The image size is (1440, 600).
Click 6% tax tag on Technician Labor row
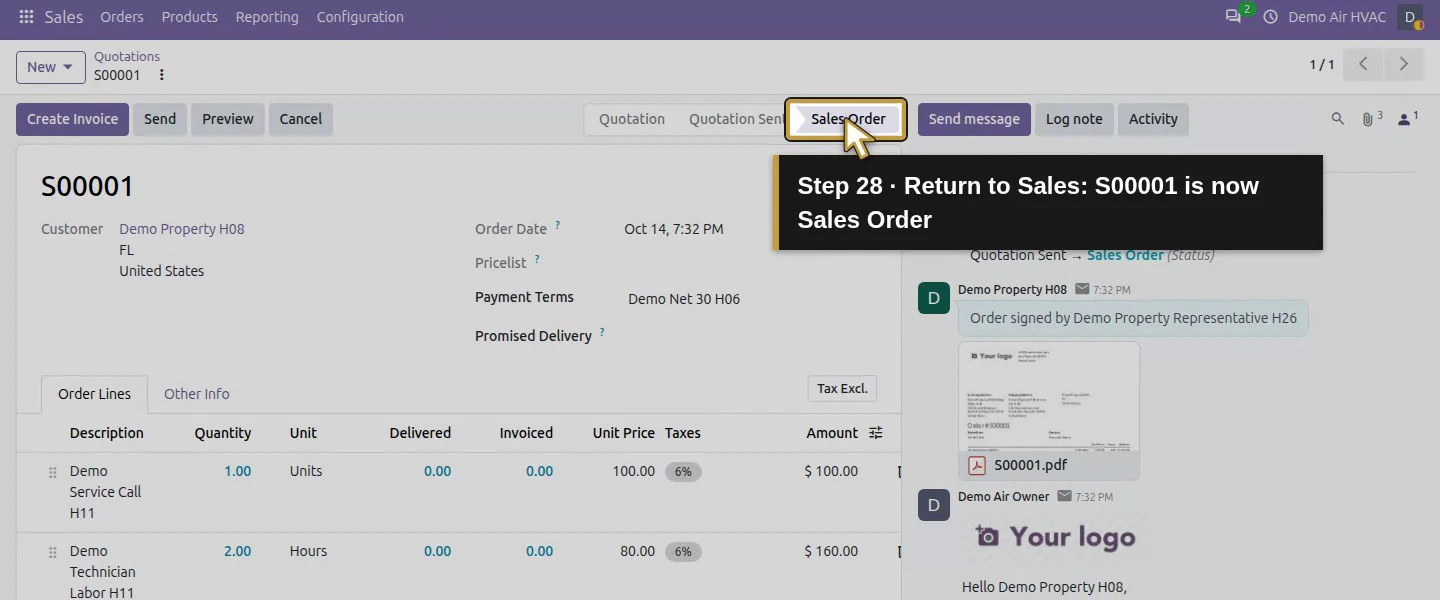[x=683, y=551]
